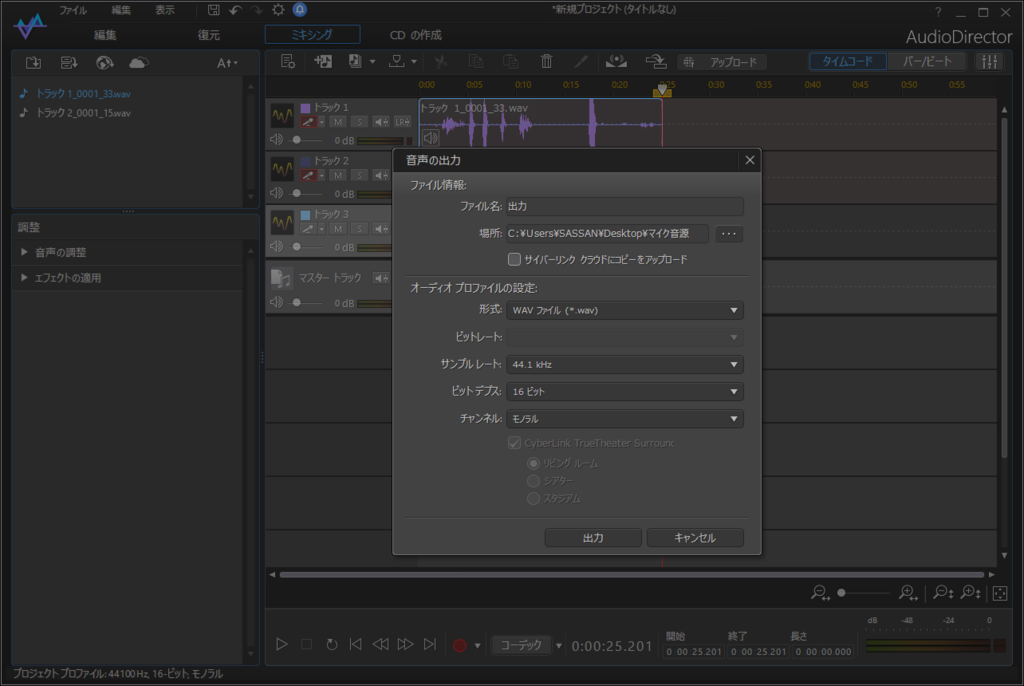Click the notification bell icon
Screen dimensions: 1024x686
(300, 9)
